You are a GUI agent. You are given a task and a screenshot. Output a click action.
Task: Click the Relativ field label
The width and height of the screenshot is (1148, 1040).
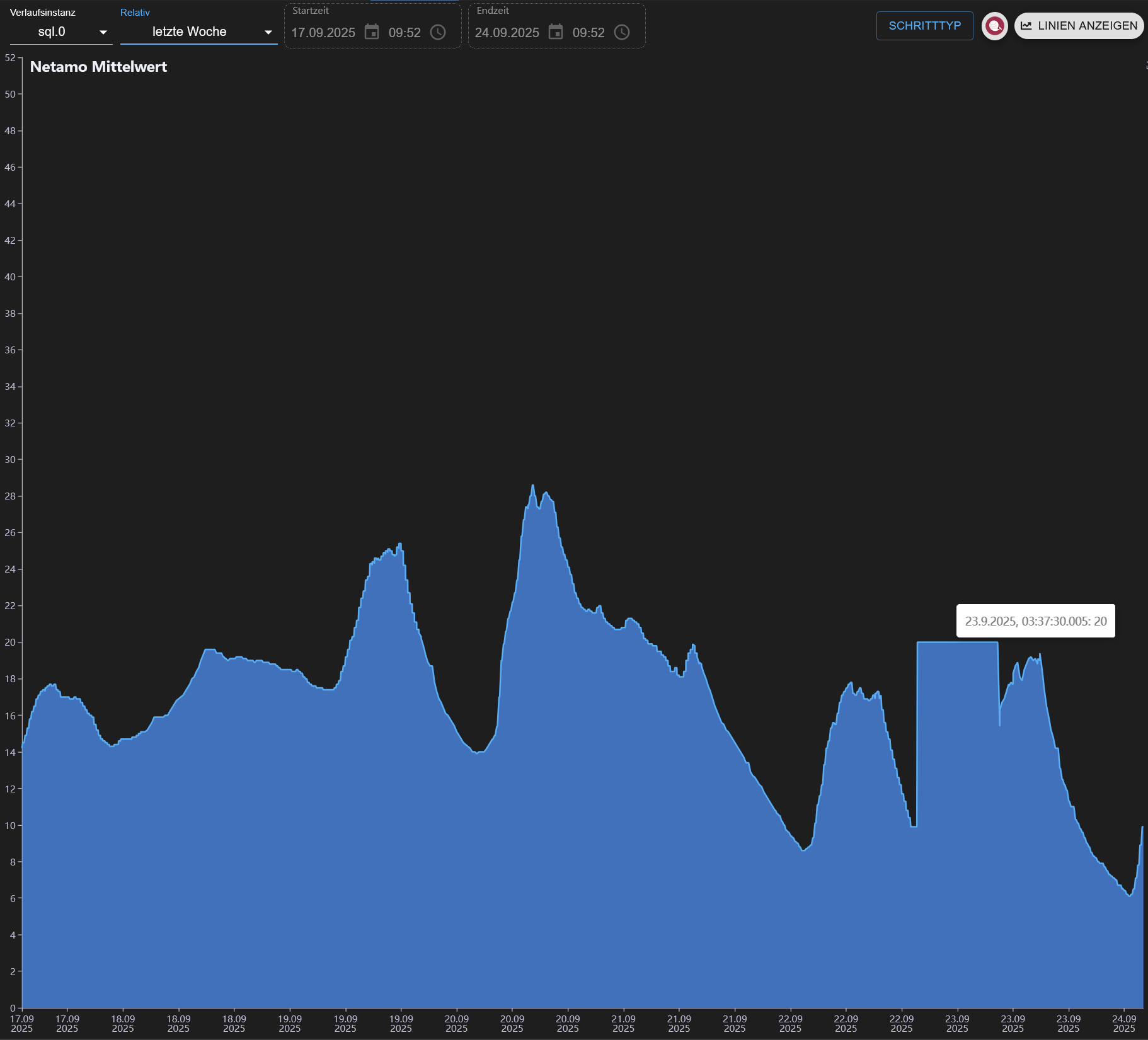(x=135, y=13)
